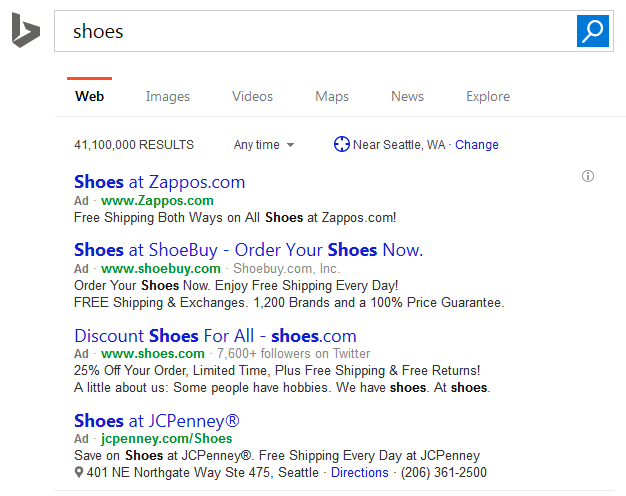Open the Explore tab

(x=488, y=96)
